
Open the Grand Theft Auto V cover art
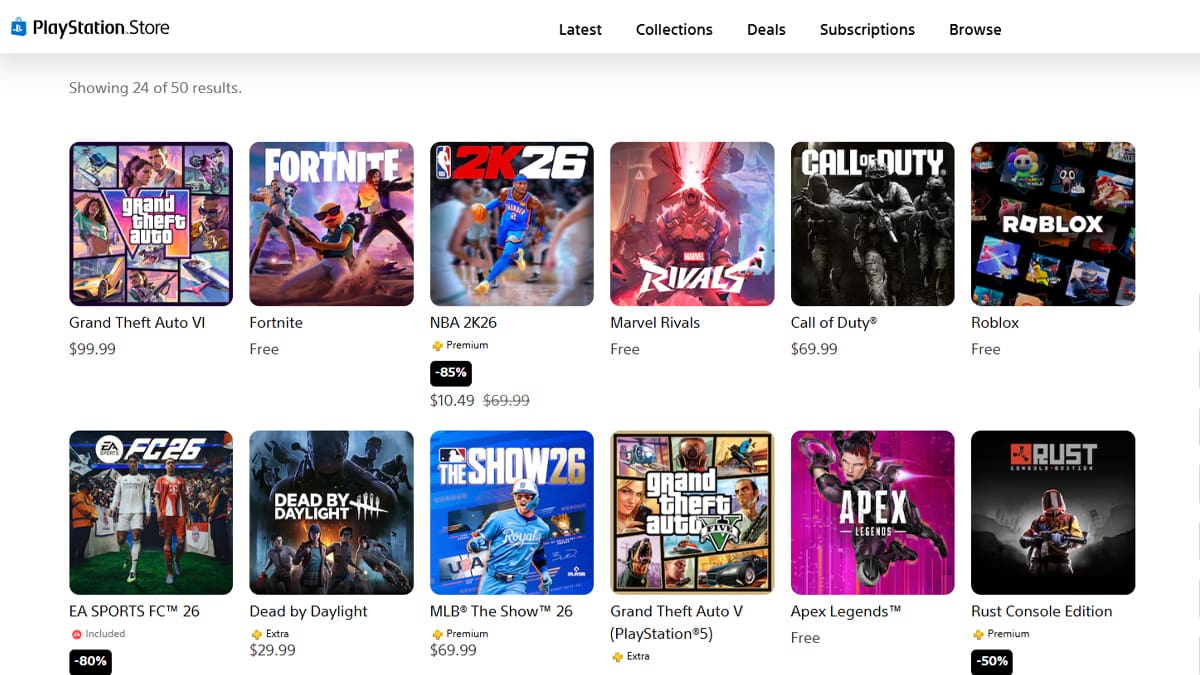pyautogui.click(x=692, y=513)
